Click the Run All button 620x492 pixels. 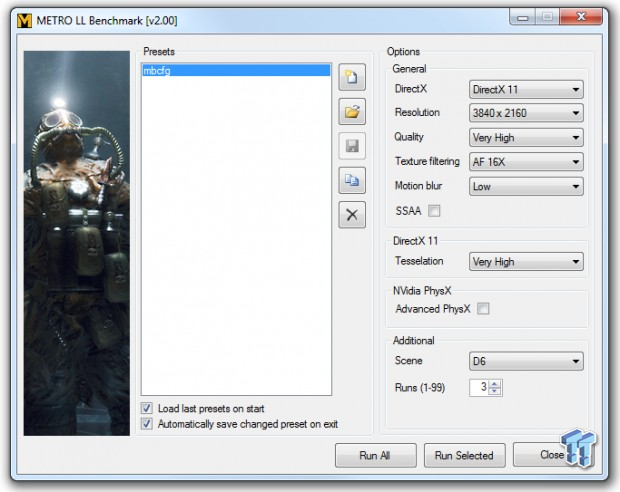[x=376, y=455]
